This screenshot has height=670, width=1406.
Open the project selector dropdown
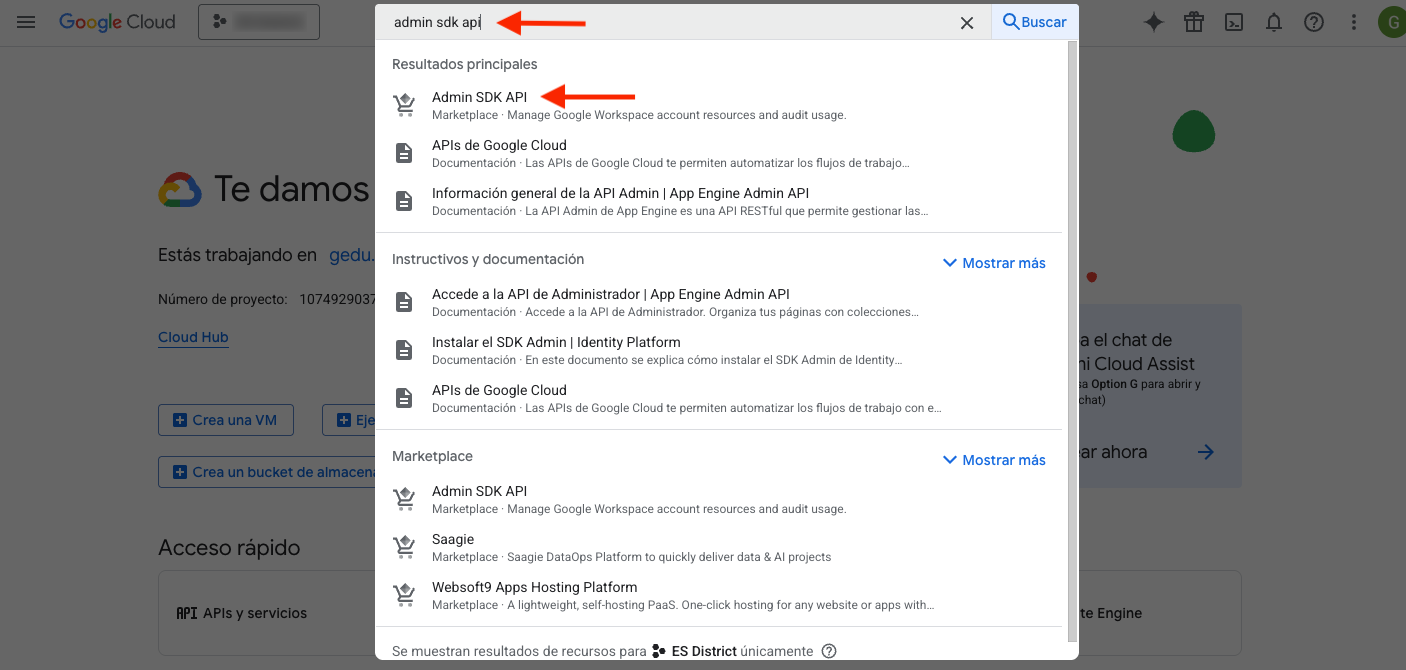tap(259, 22)
